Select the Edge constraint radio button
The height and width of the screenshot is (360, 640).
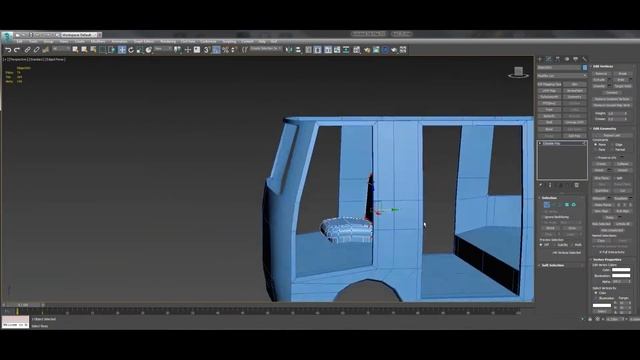pyautogui.click(x=613, y=144)
